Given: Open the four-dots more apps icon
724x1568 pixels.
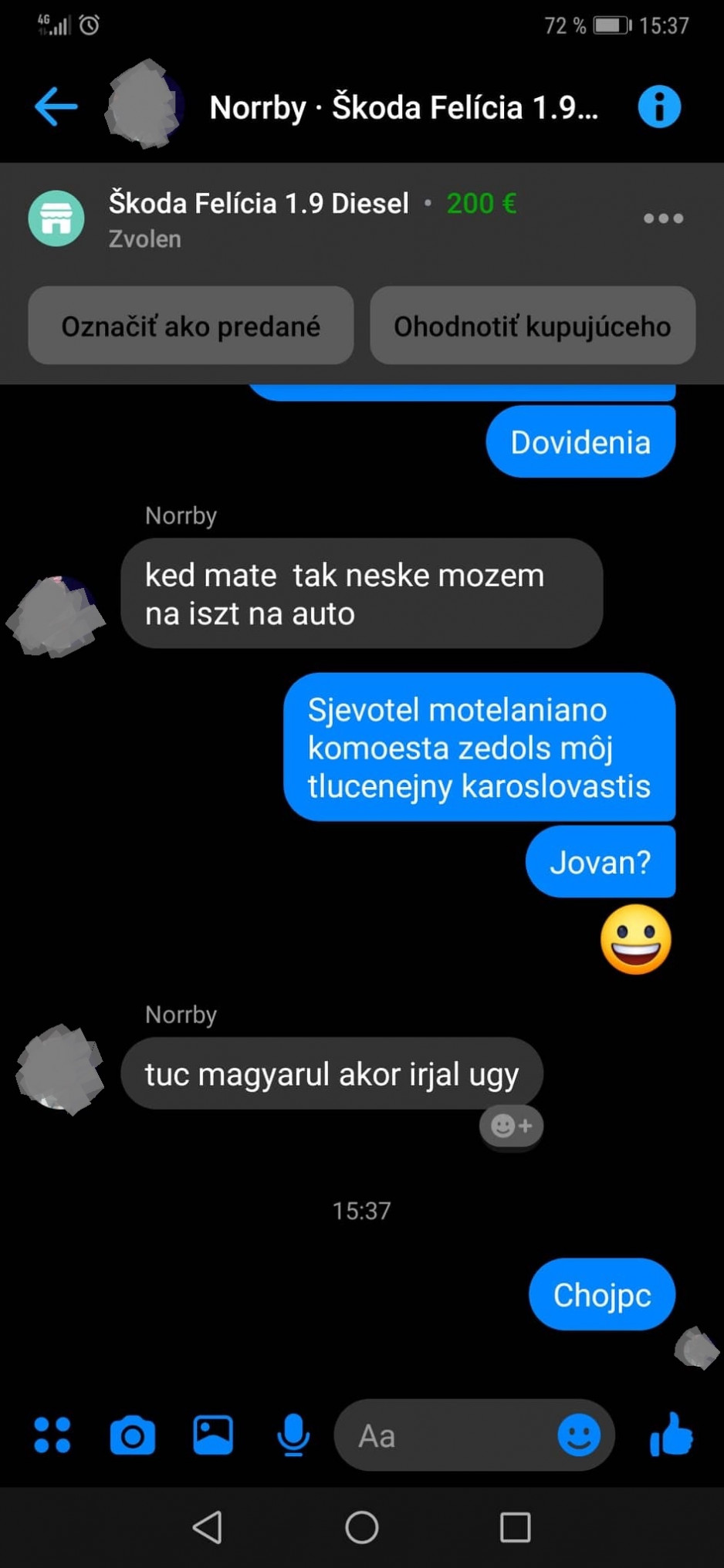Looking at the screenshot, I should pos(52,1435).
